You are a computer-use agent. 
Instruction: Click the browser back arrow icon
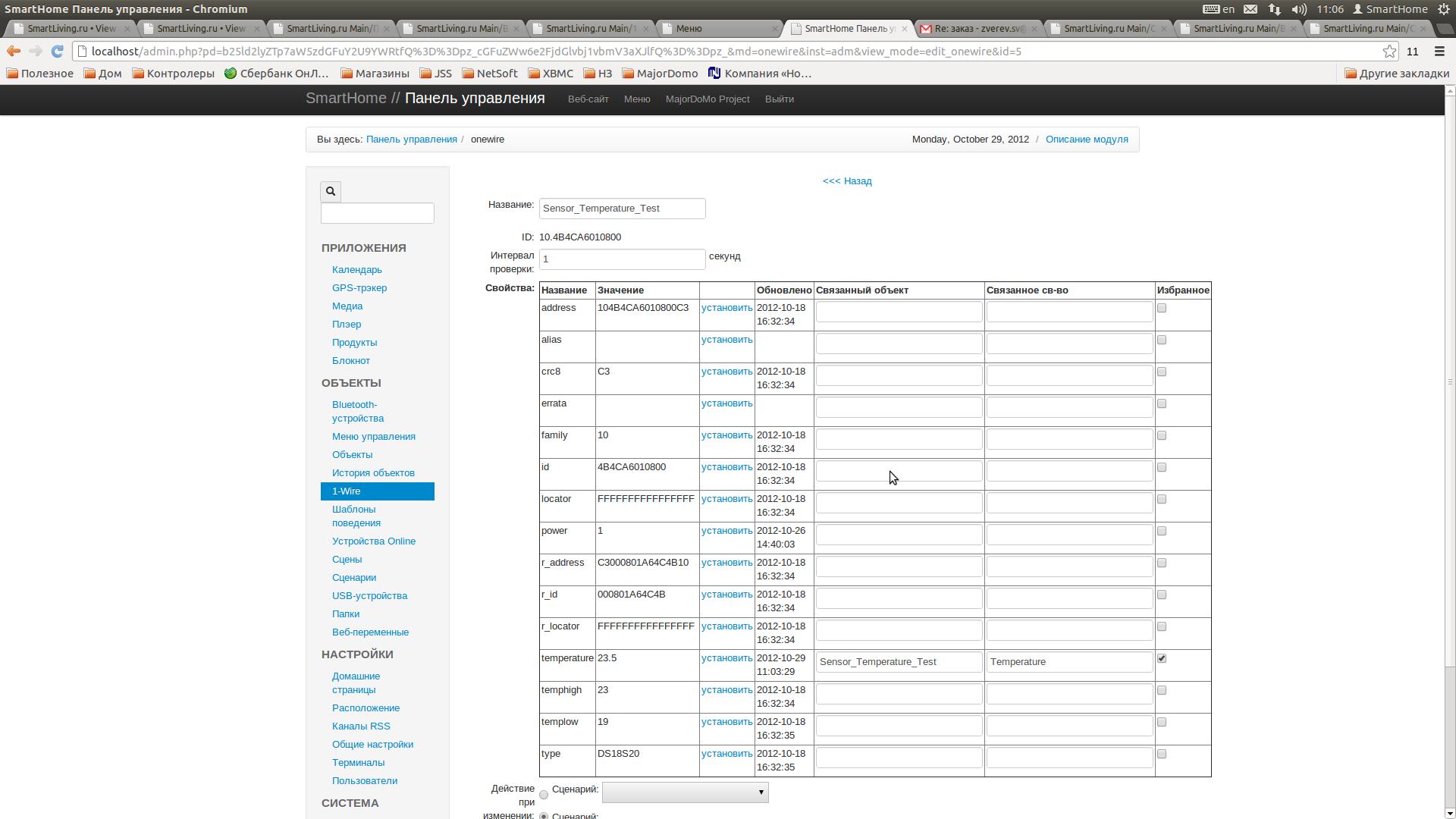click(13, 52)
